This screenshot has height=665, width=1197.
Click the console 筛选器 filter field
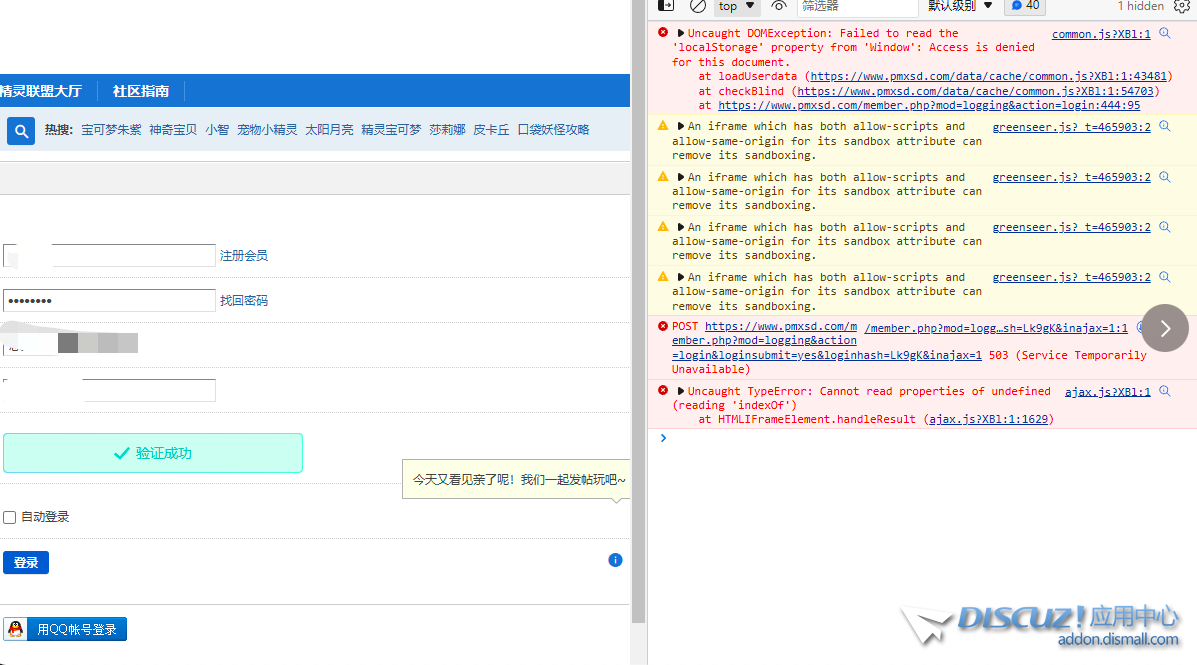click(x=855, y=7)
